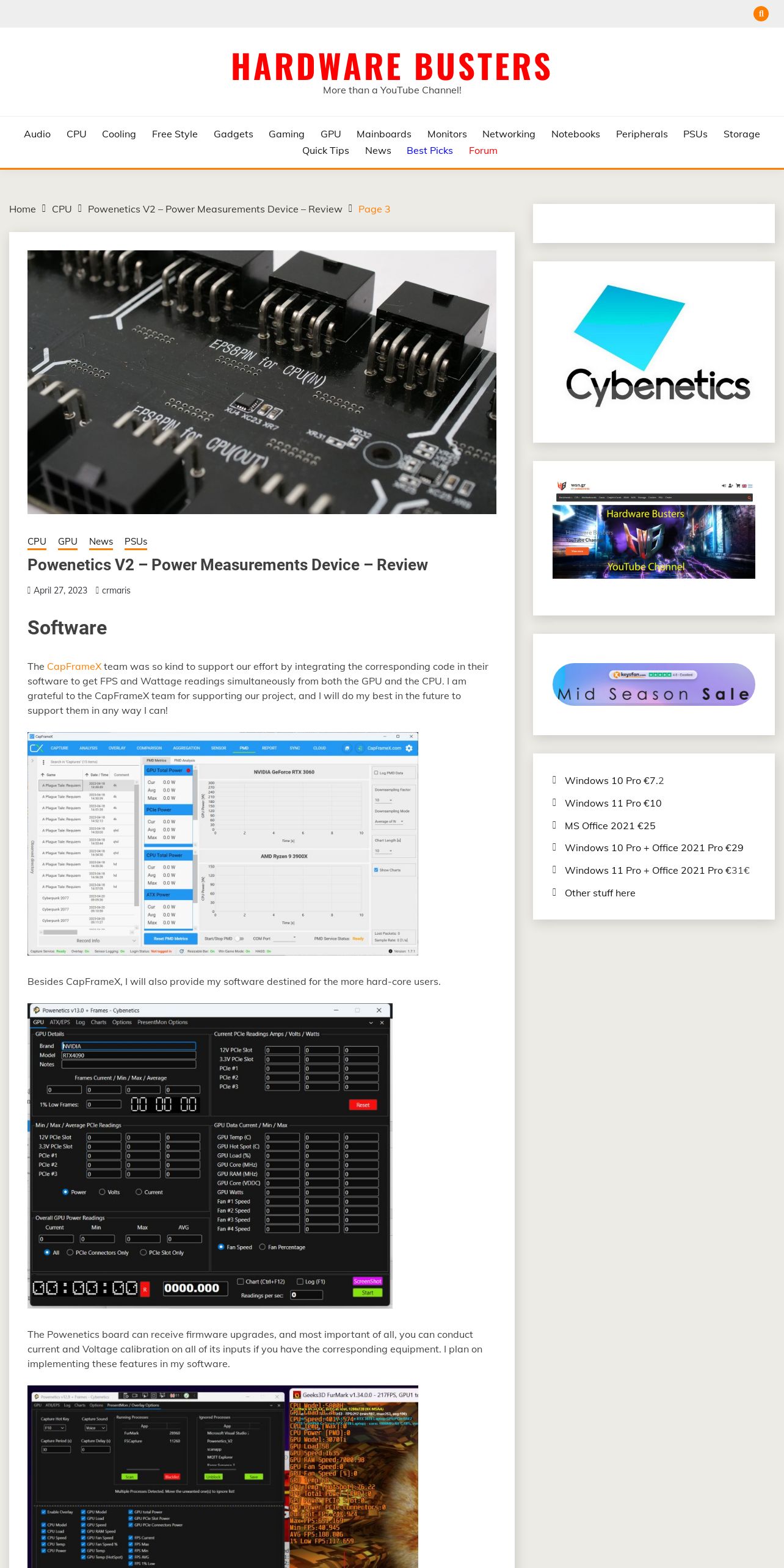This screenshot has width=784, height=1568.
Task: Open the Audio category
Action: [37, 134]
